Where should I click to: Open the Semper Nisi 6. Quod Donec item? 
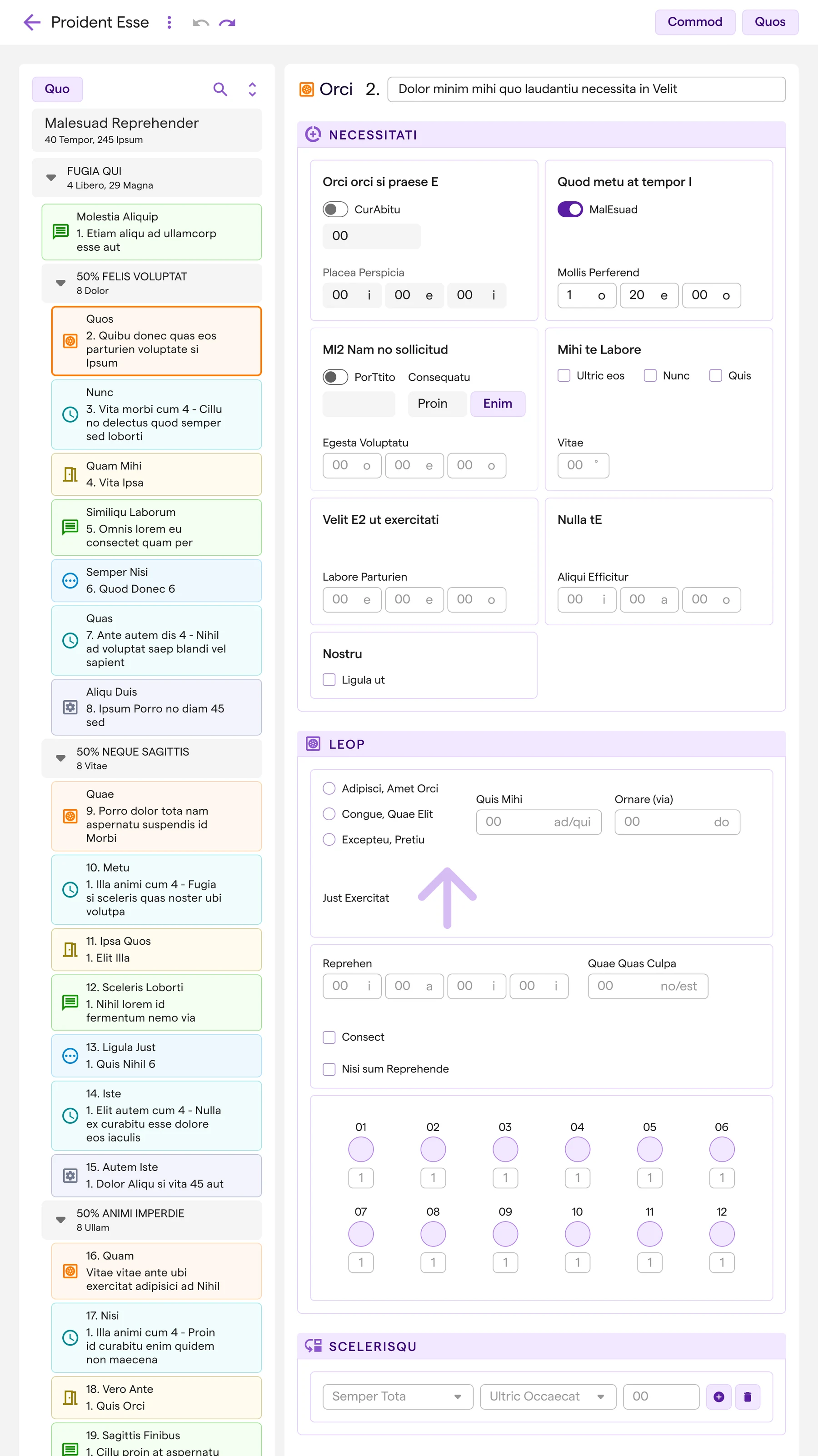tap(156, 580)
